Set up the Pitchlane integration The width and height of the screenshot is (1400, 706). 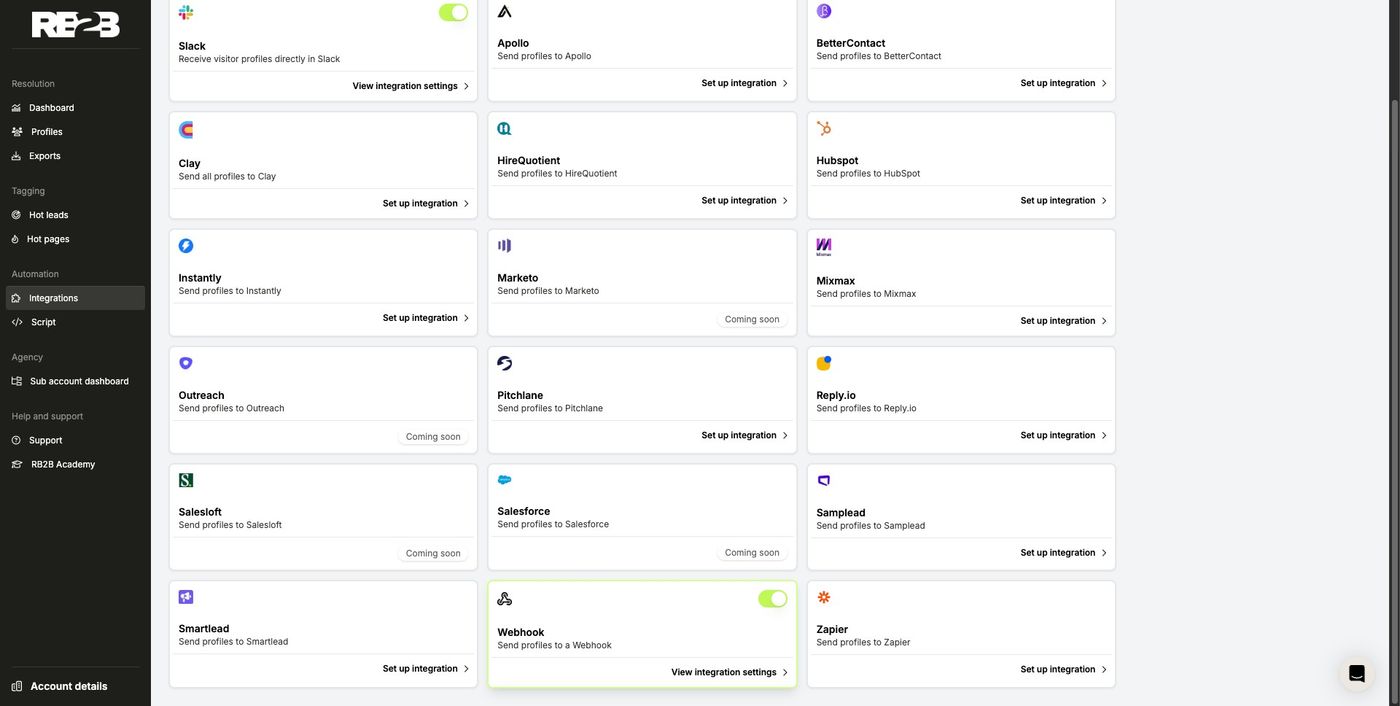(745, 435)
